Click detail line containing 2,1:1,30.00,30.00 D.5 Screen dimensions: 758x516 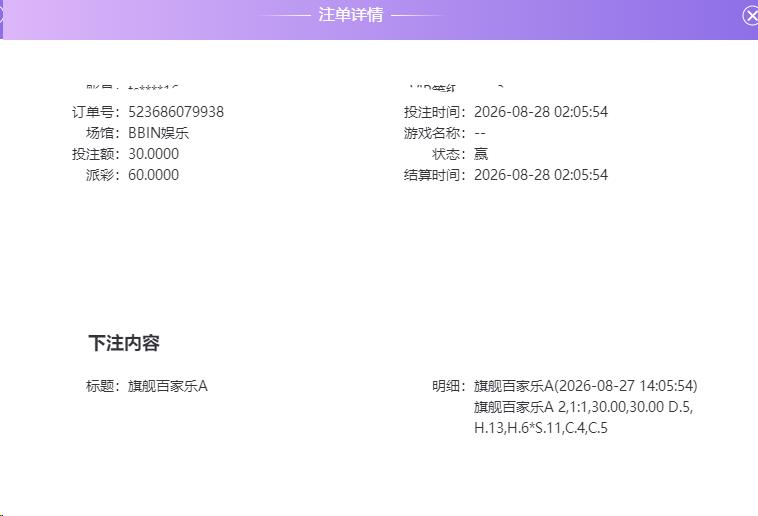(583, 407)
